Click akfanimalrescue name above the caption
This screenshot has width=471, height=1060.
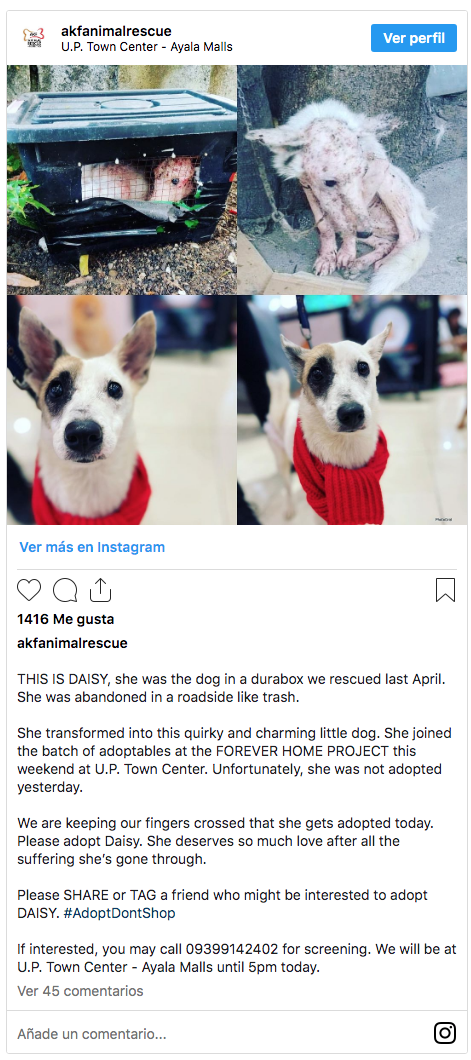point(72,643)
